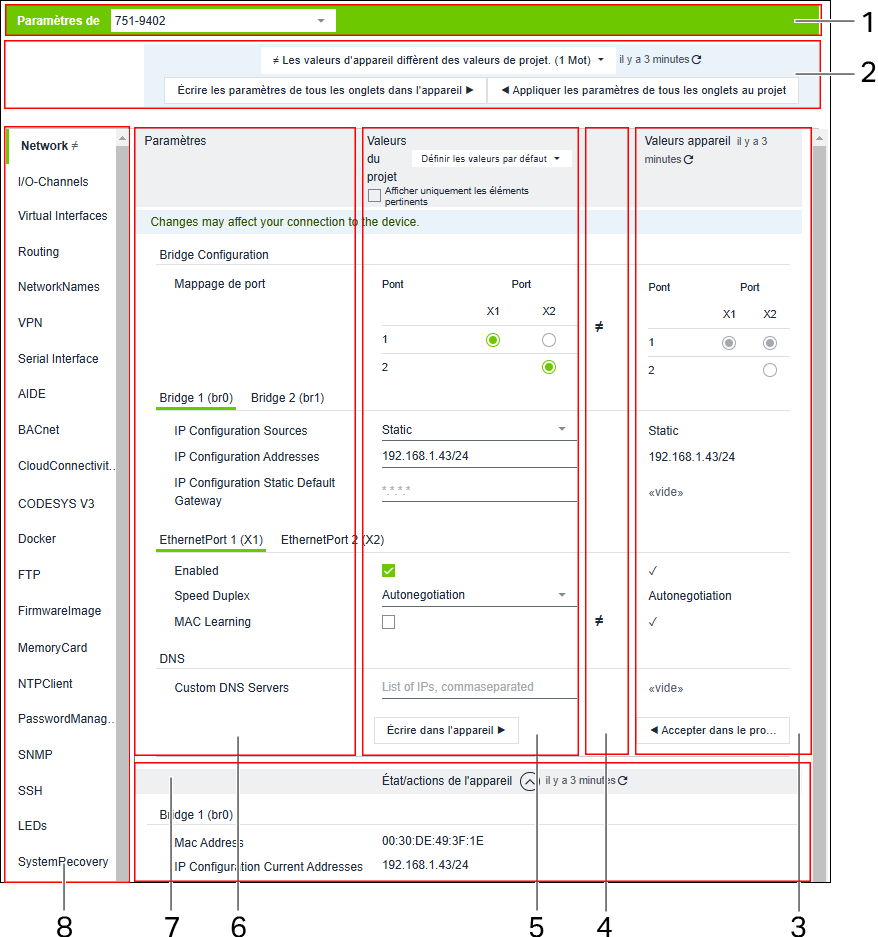Check Afficher uniquement les éléments pertinents
The image size is (878, 937).
[374, 196]
